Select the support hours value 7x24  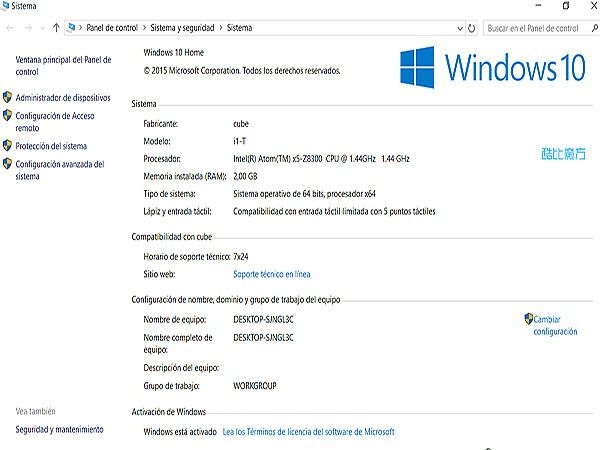click(241, 257)
